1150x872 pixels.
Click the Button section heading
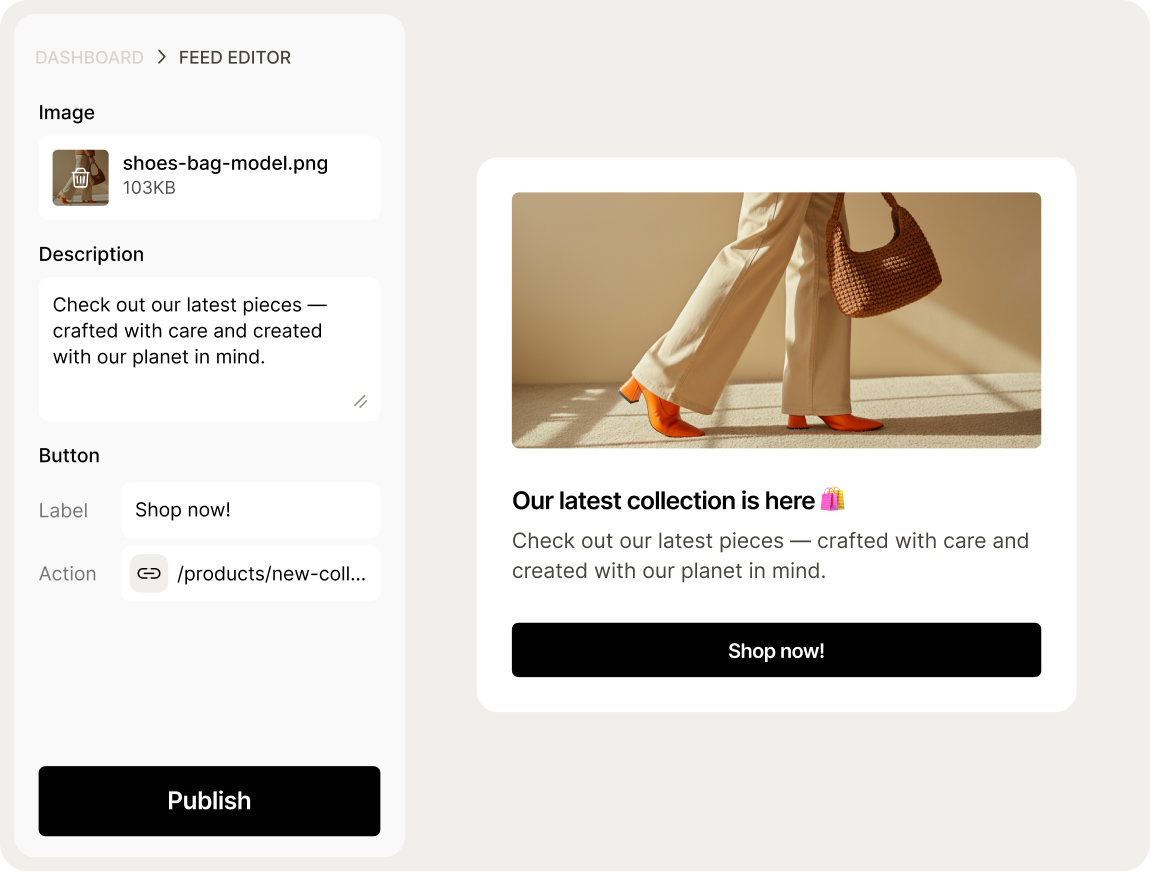69,456
